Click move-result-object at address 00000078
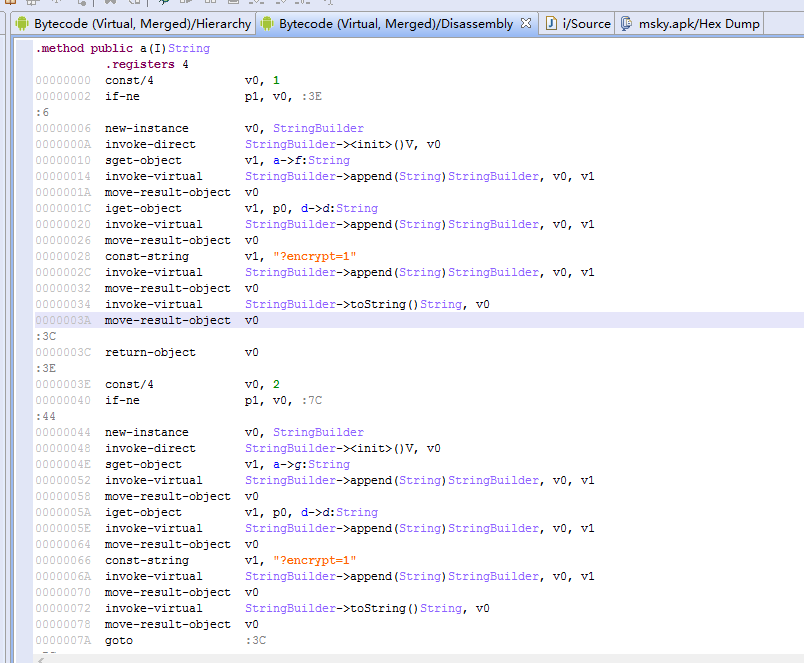Screen dimensions: 804x663 168,624
